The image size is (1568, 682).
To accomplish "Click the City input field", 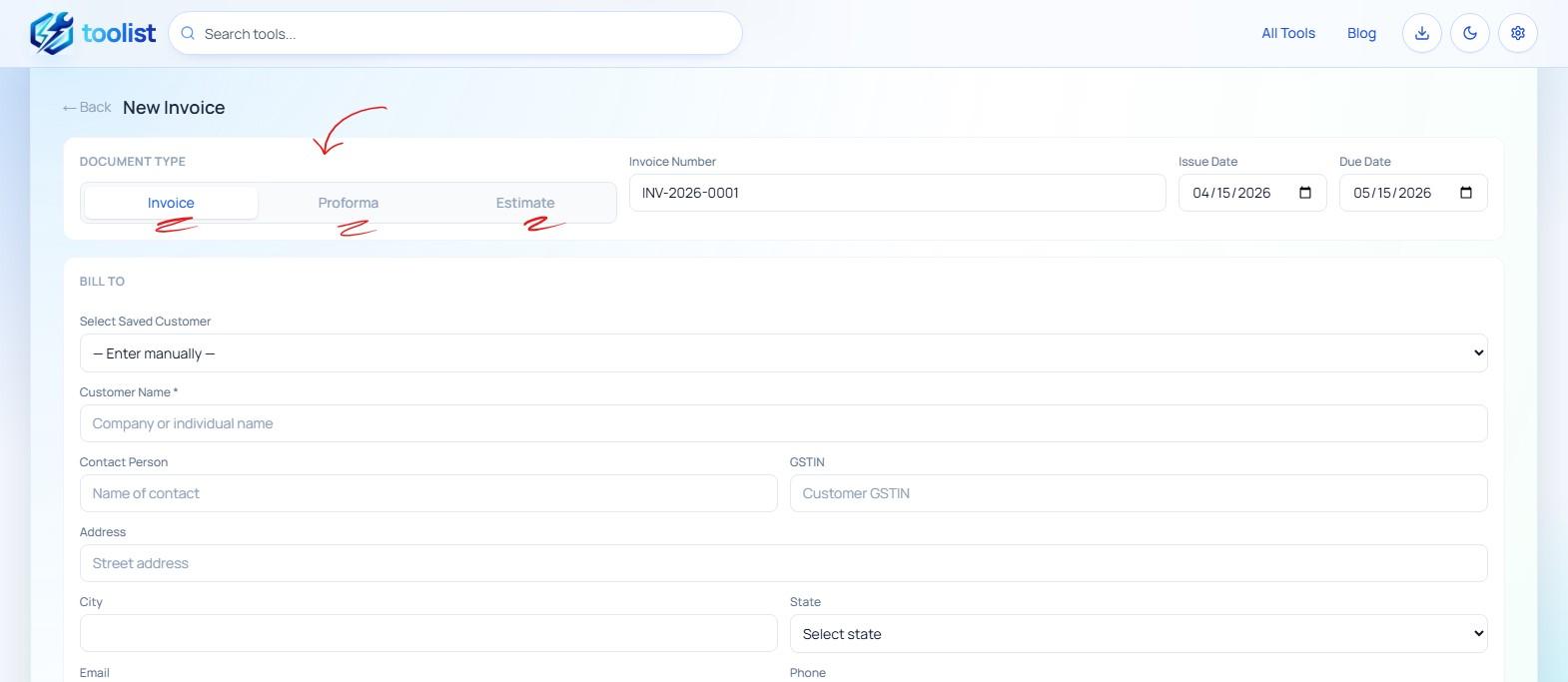I will [428, 633].
